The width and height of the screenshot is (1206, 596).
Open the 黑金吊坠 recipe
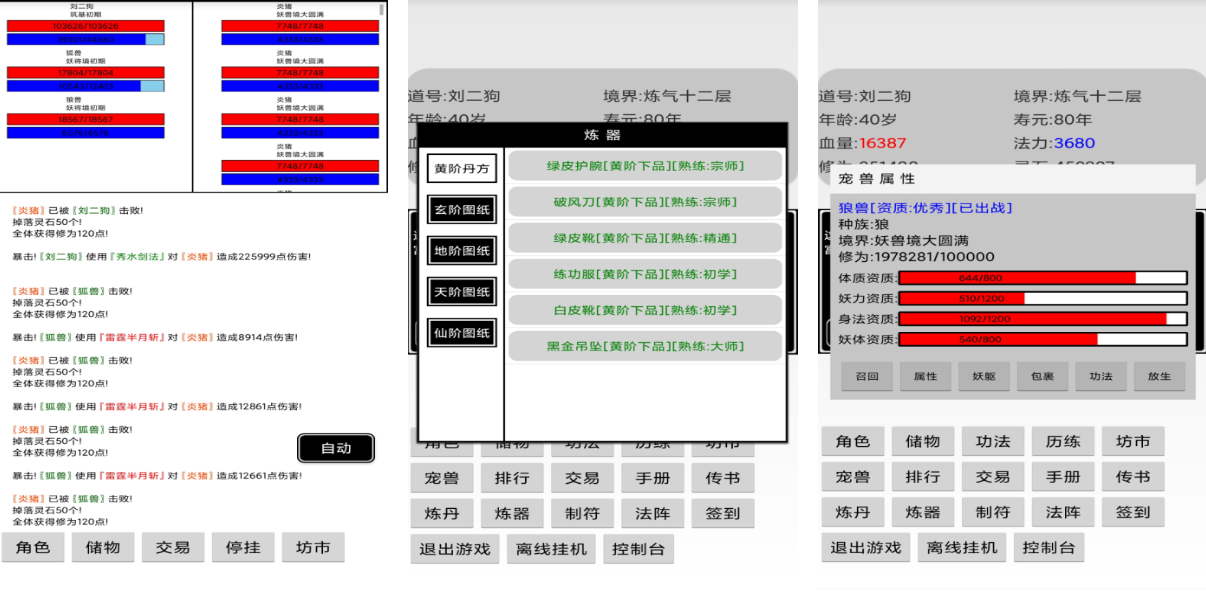[x=645, y=346]
